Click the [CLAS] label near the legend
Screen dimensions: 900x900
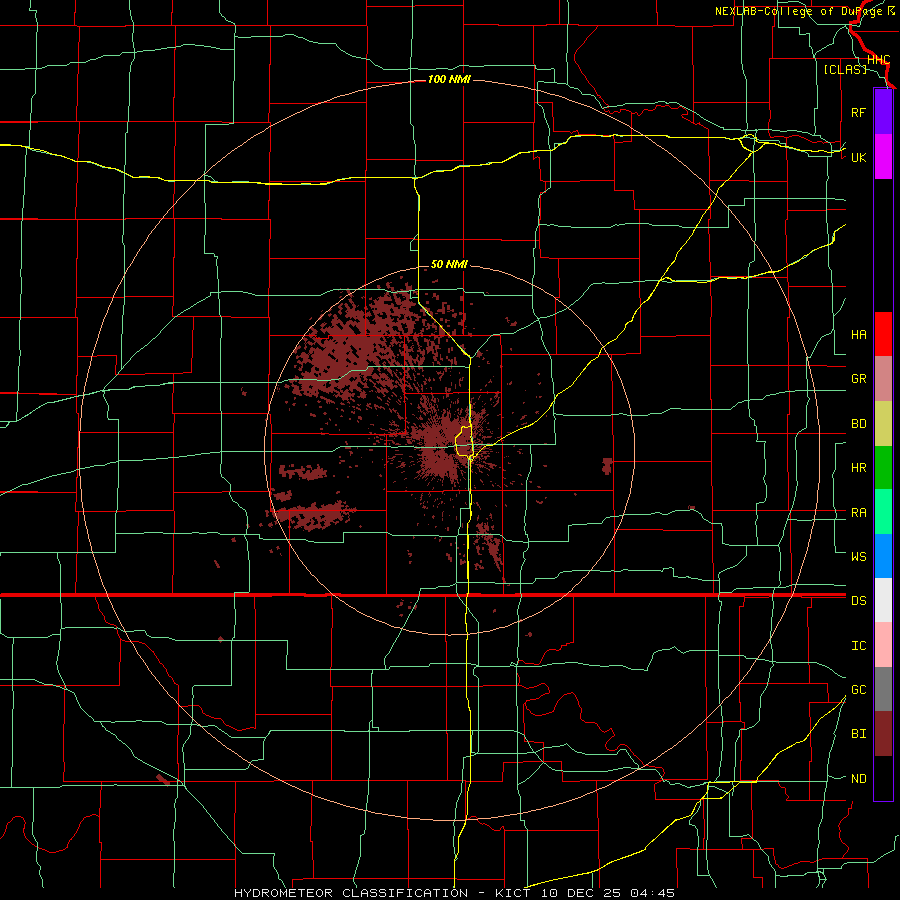tap(845, 69)
